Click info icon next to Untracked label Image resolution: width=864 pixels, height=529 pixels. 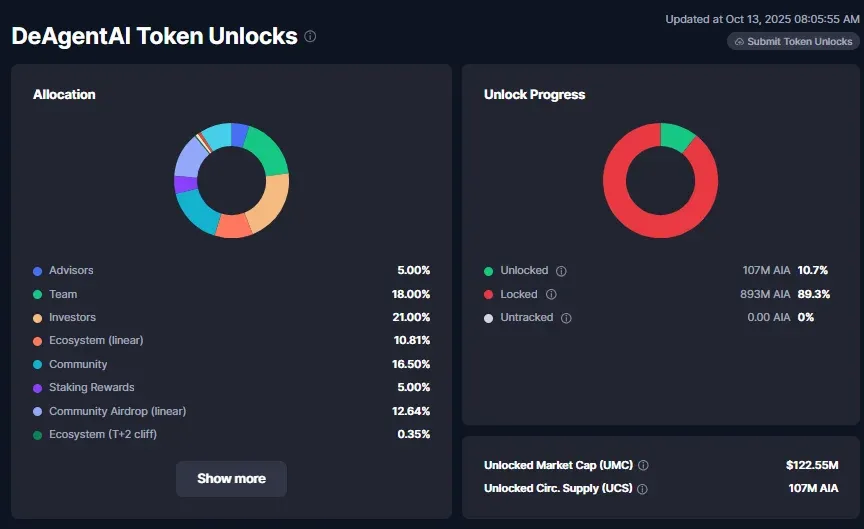click(x=566, y=318)
